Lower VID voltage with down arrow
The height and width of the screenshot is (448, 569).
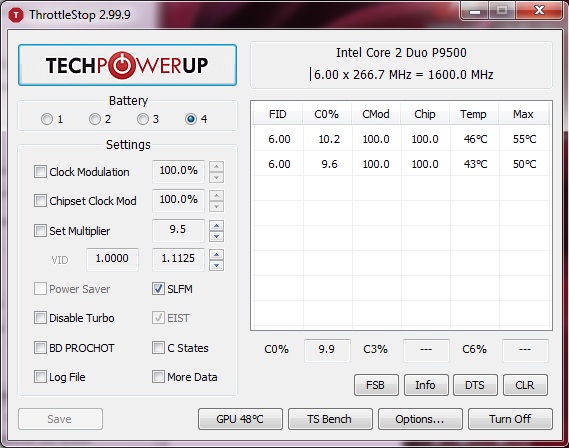pyautogui.click(x=217, y=266)
